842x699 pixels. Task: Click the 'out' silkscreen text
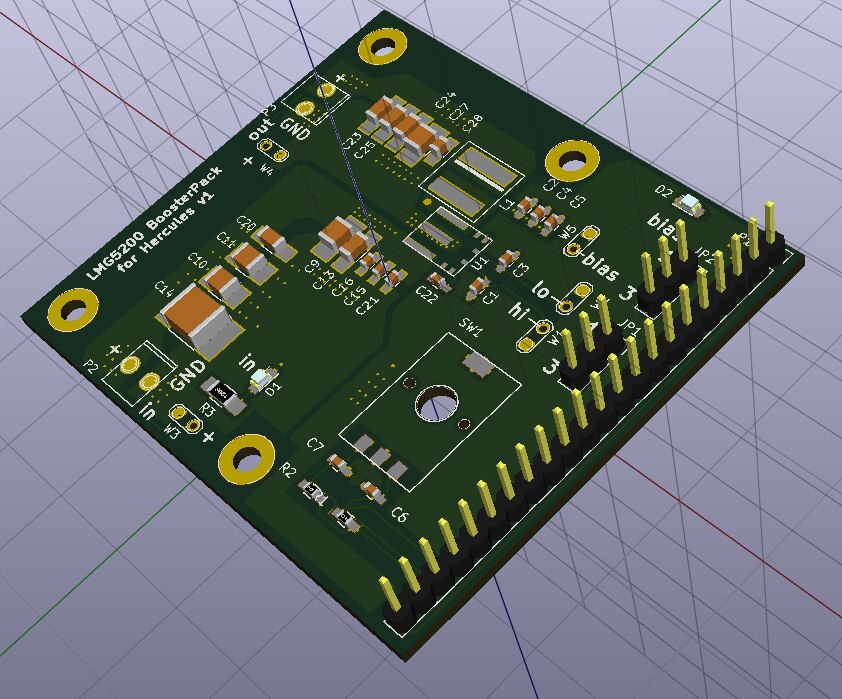(261, 129)
